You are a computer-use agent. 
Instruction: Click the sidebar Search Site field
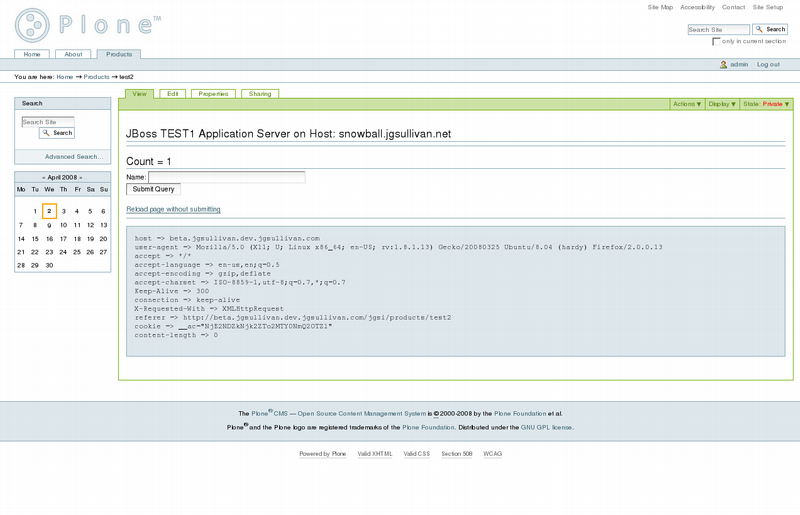48,122
